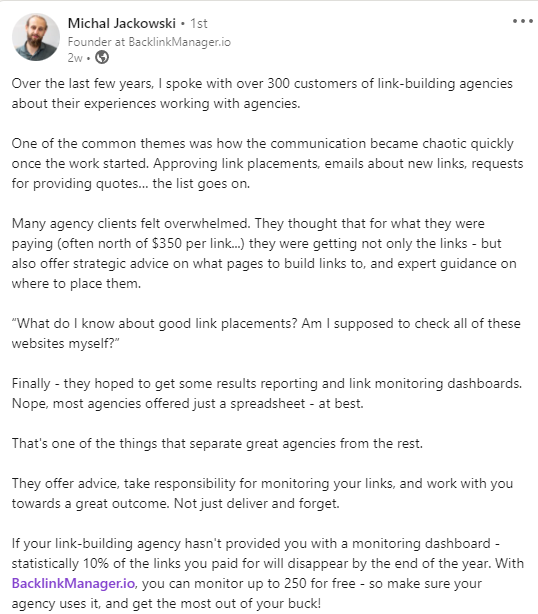Click the Nope, most agencies offered sentence

[188, 403]
